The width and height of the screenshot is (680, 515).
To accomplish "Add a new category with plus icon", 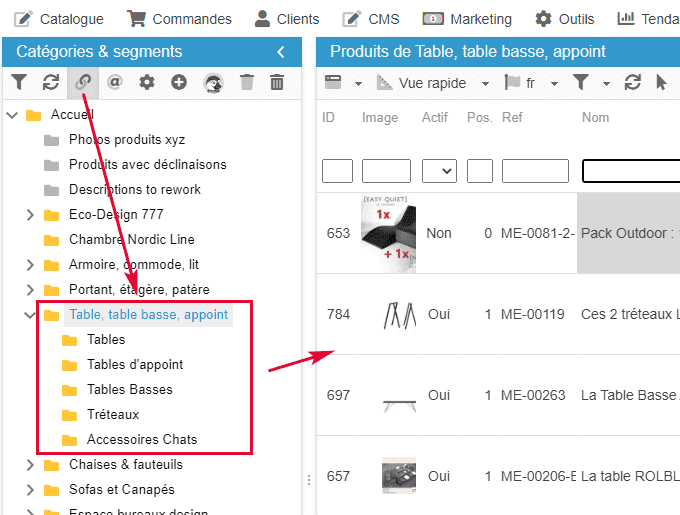I will pos(179,83).
